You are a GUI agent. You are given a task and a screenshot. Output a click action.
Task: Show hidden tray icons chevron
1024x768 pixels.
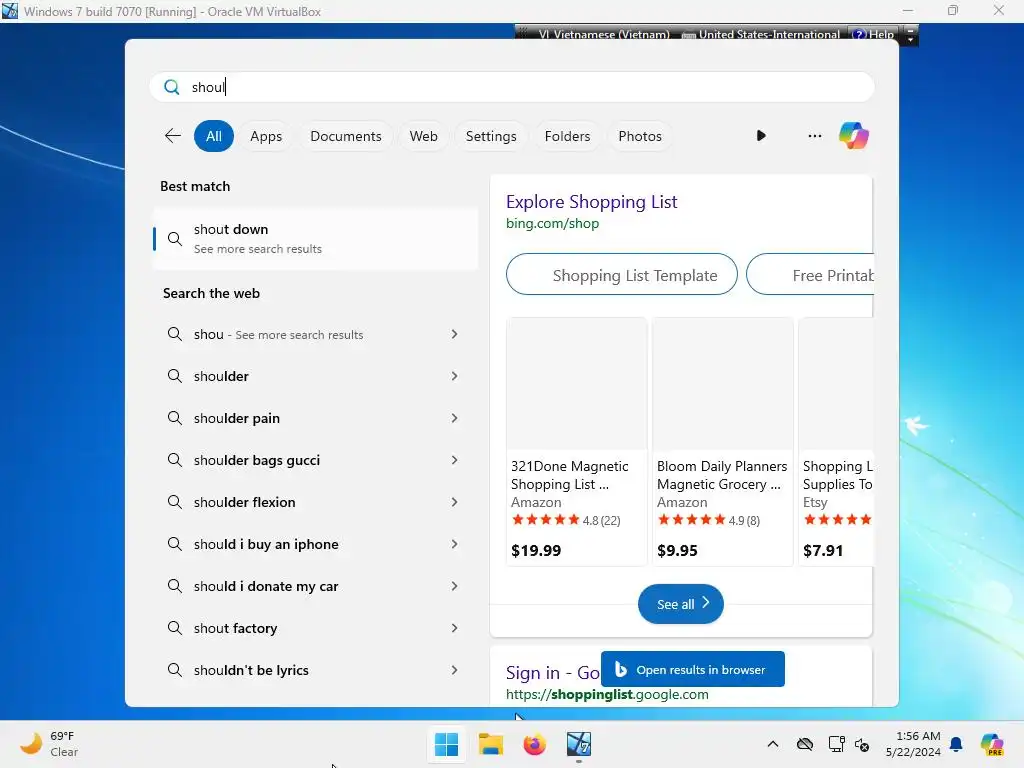pos(773,744)
